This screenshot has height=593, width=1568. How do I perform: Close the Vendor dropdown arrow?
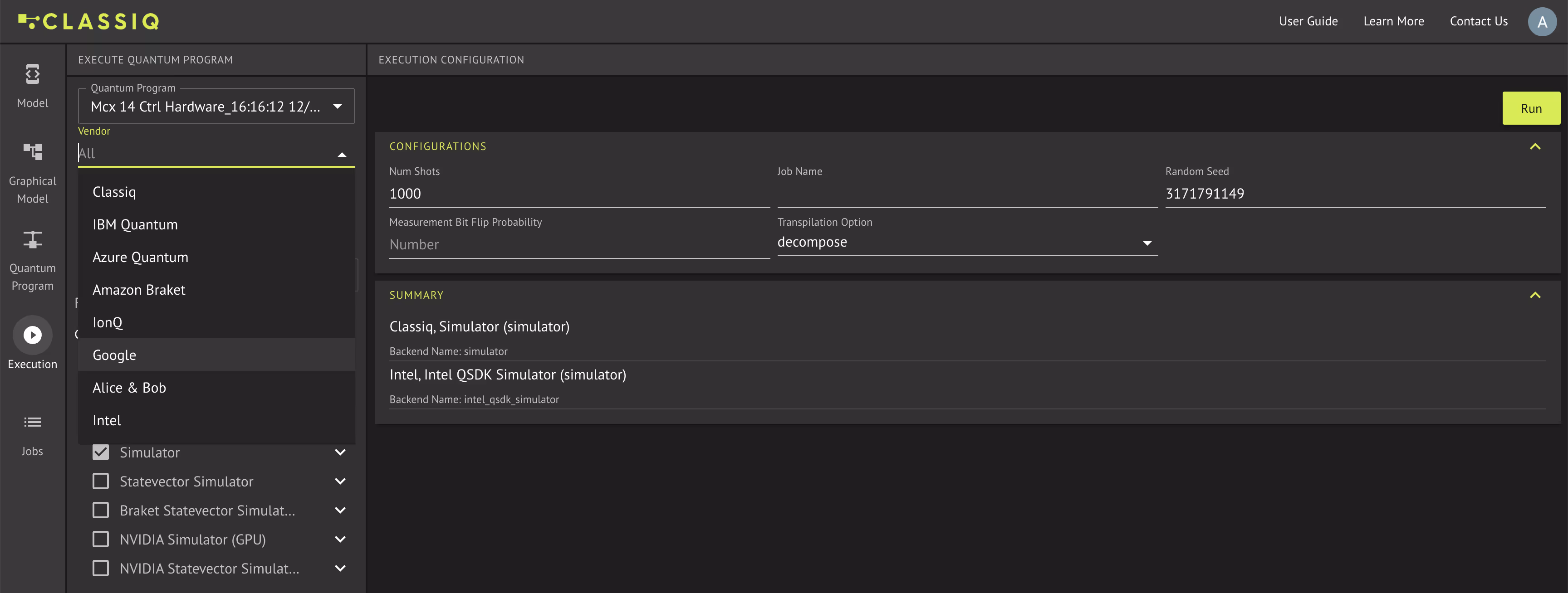click(x=342, y=155)
